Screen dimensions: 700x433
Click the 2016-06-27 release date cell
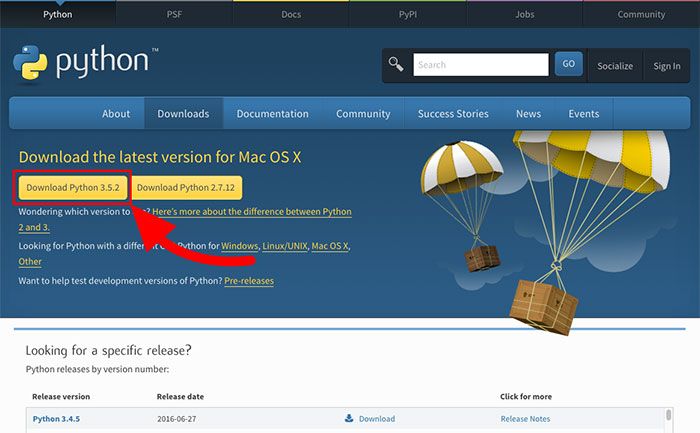[176, 419]
